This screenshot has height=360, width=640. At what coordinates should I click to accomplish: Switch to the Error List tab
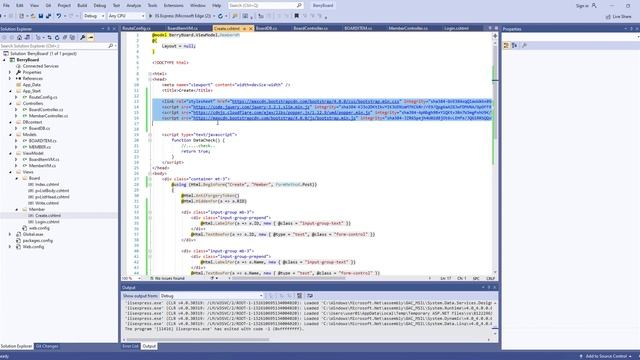131,346
